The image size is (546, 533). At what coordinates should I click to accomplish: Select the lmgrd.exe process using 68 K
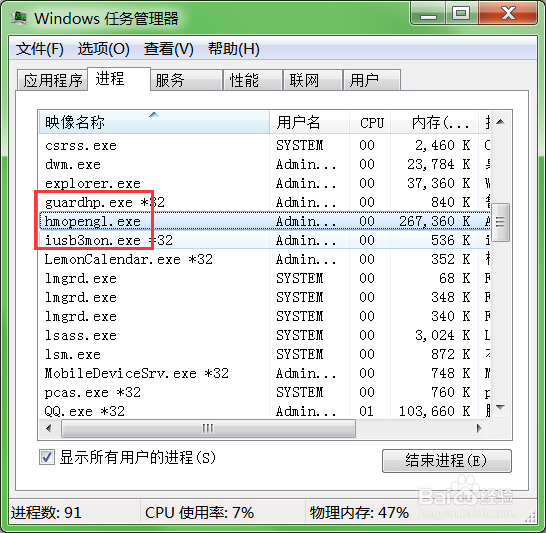click(265, 278)
